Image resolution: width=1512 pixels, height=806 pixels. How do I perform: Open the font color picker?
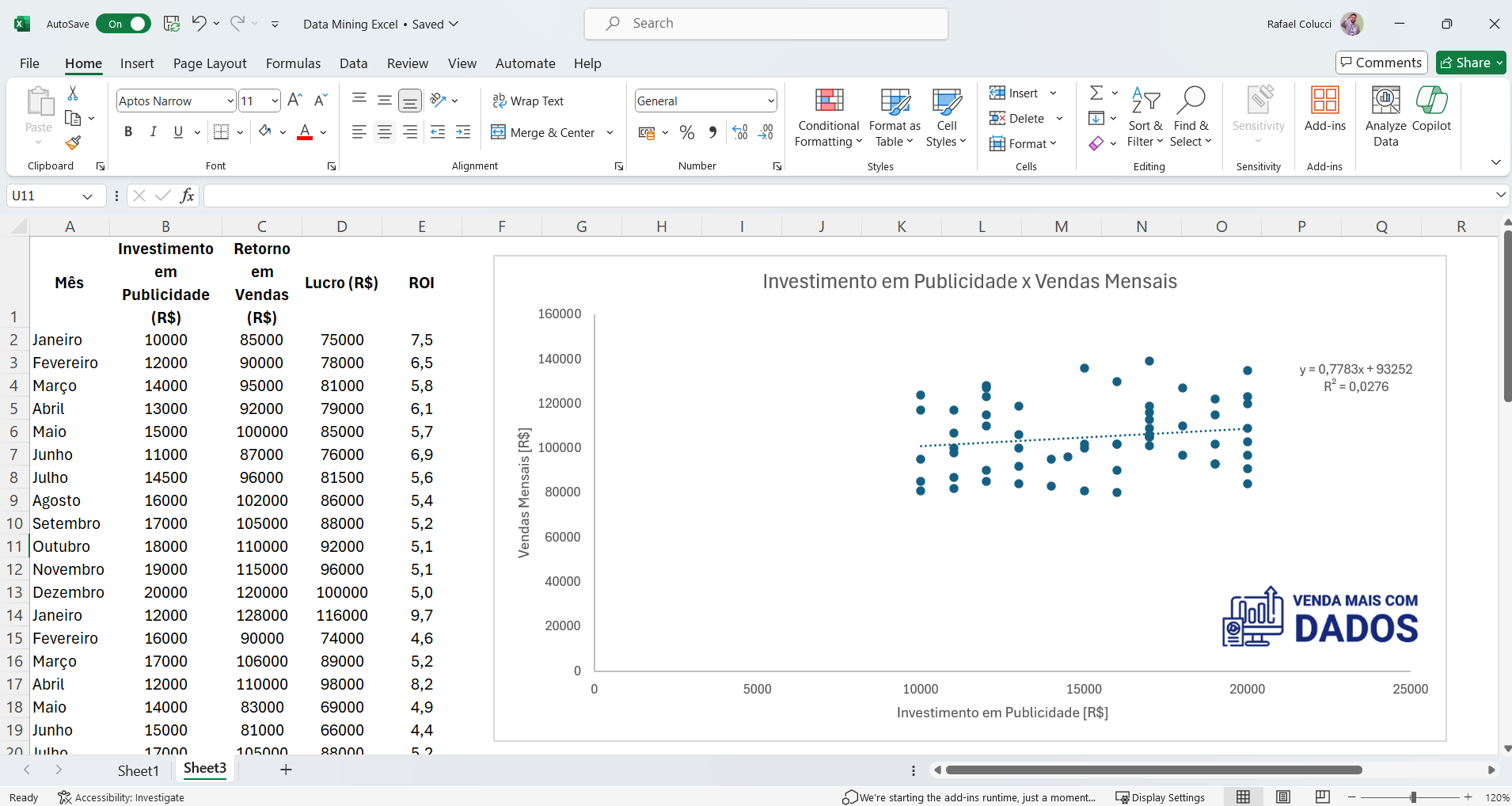click(321, 132)
